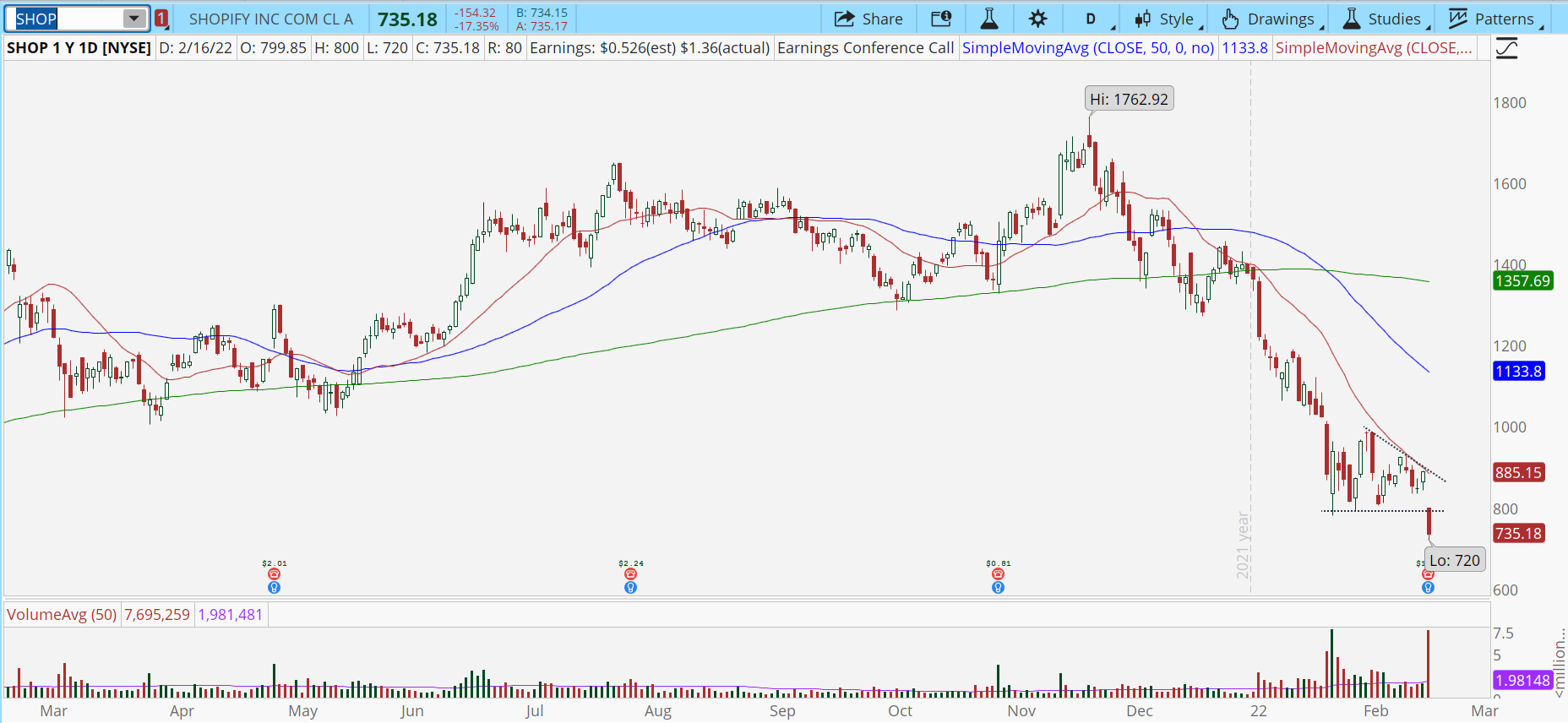Click the $0.81 earnings call phone marker
Viewport: 1568px width, 723px height.
tap(998, 574)
